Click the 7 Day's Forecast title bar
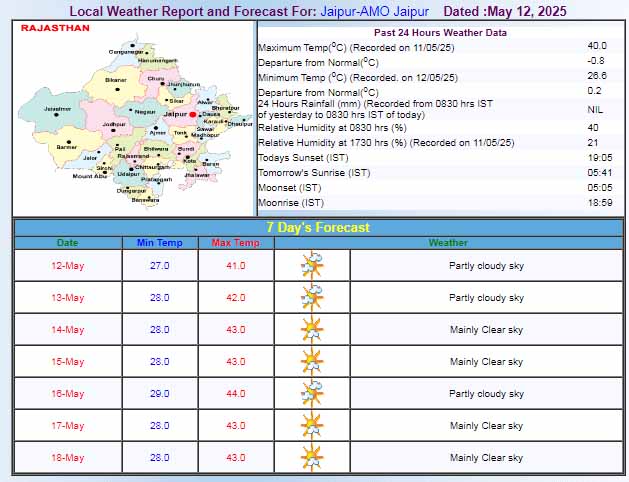The width and height of the screenshot is (629, 482). [x=318, y=228]
